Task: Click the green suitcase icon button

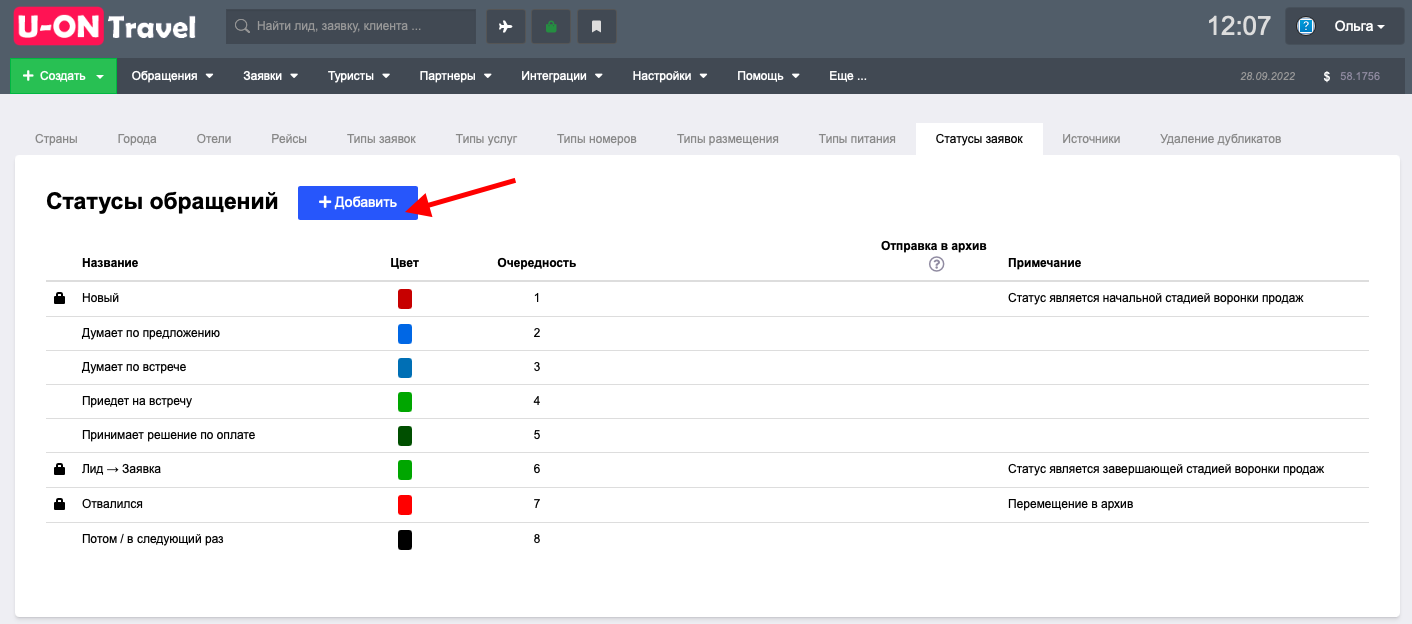Action: pyautogui.click(x=551, y=27)
